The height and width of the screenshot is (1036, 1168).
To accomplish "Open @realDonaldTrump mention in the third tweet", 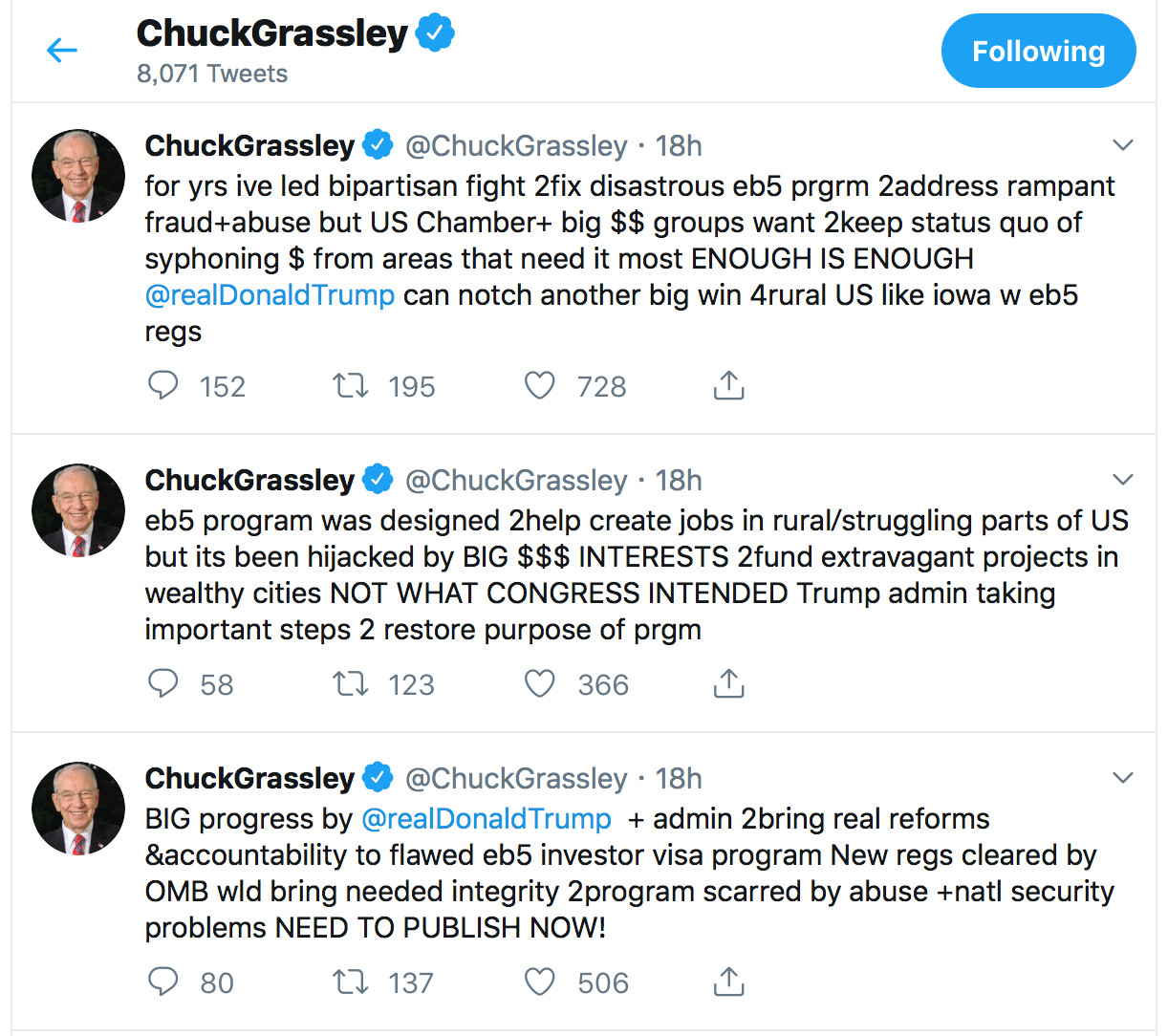I will pos(487,819).
